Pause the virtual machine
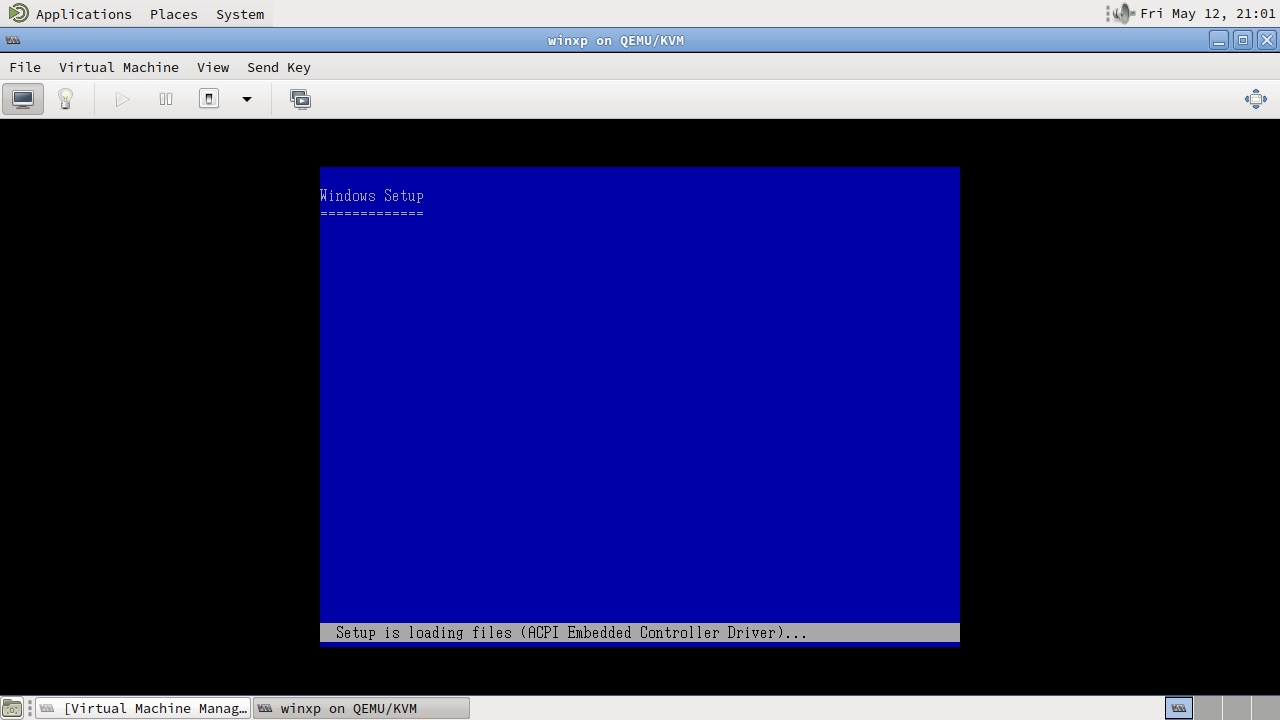Image resolution: width=1280 pixels, height=720 pixels. click(166, 99)
